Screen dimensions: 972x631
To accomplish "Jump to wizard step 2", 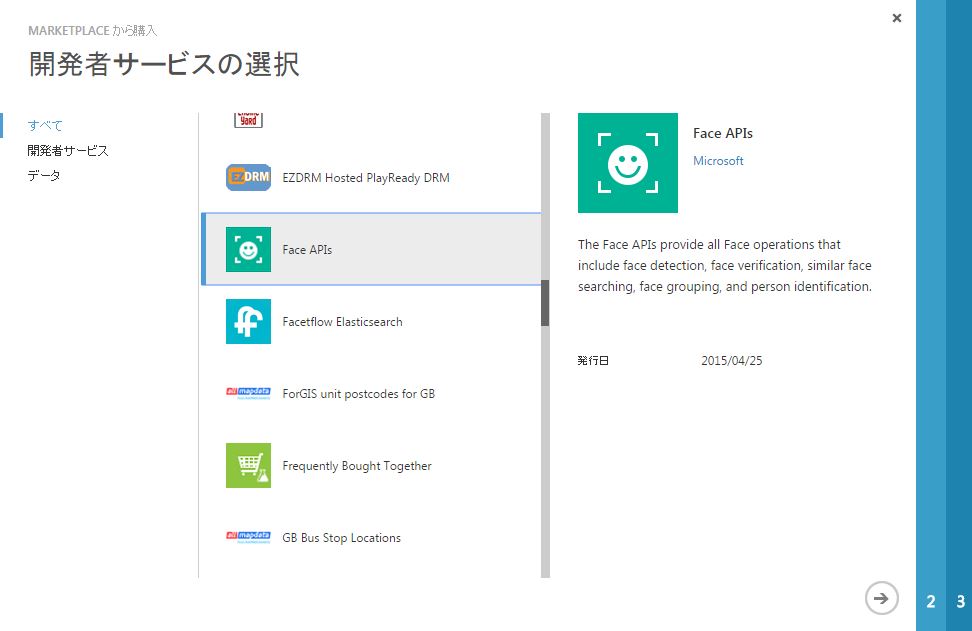I will click(x=931, y=602).
